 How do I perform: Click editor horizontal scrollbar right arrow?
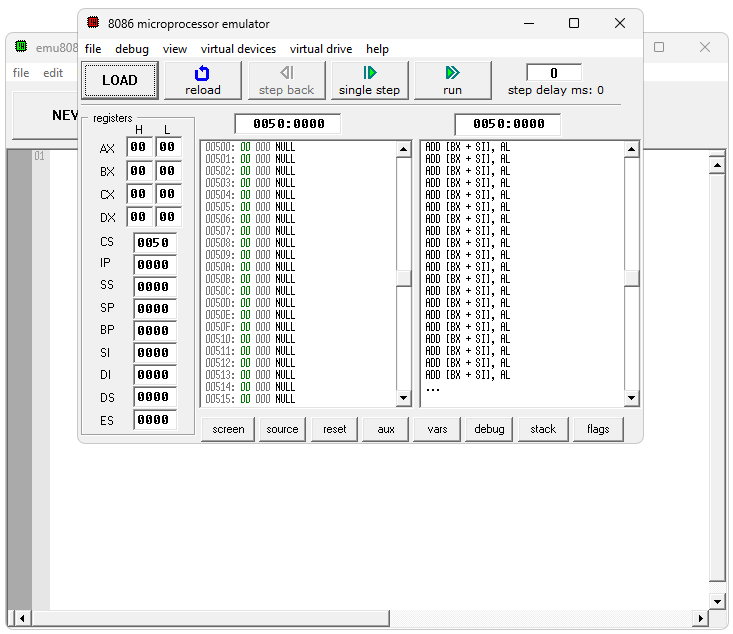tap(700, 618)
